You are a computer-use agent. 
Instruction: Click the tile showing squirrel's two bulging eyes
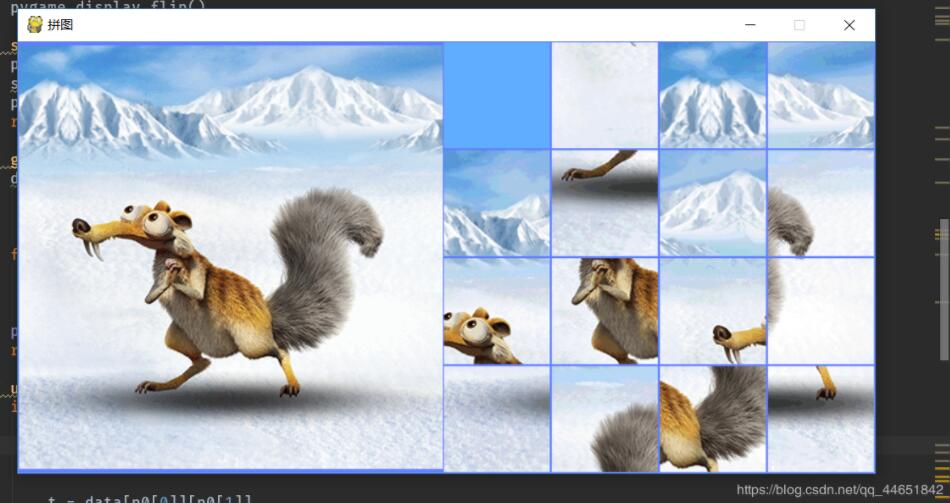click(497, 311)
